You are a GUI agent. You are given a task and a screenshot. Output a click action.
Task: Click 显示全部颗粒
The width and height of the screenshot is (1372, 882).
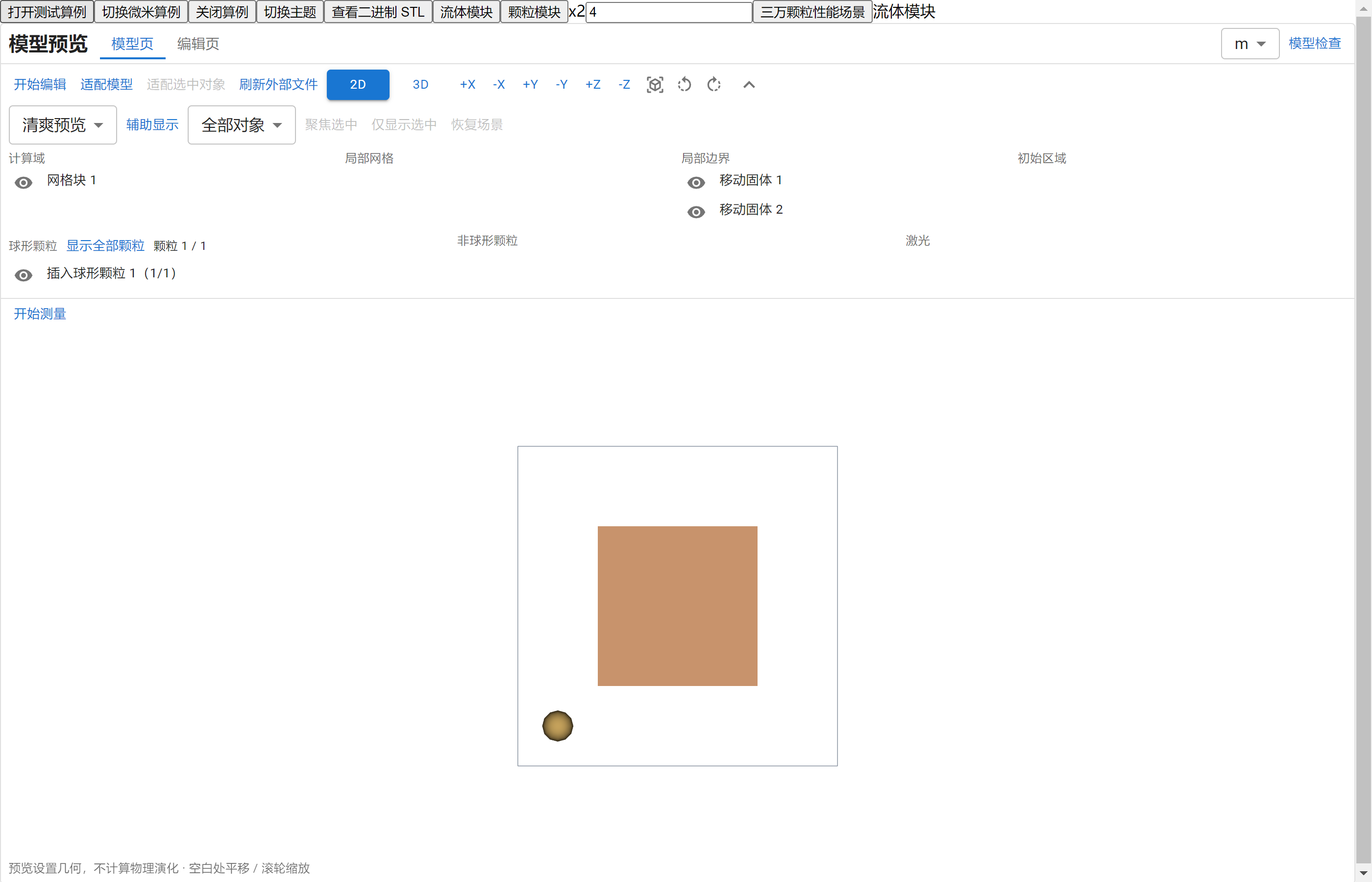tap(105, 245)
